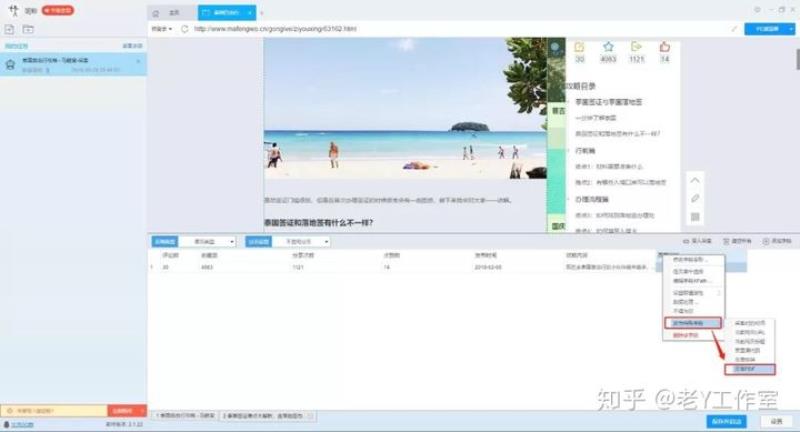Click the new folder icon in left panel
The height and width of the screenshot is (432, 800).
[x=28, y=29]
